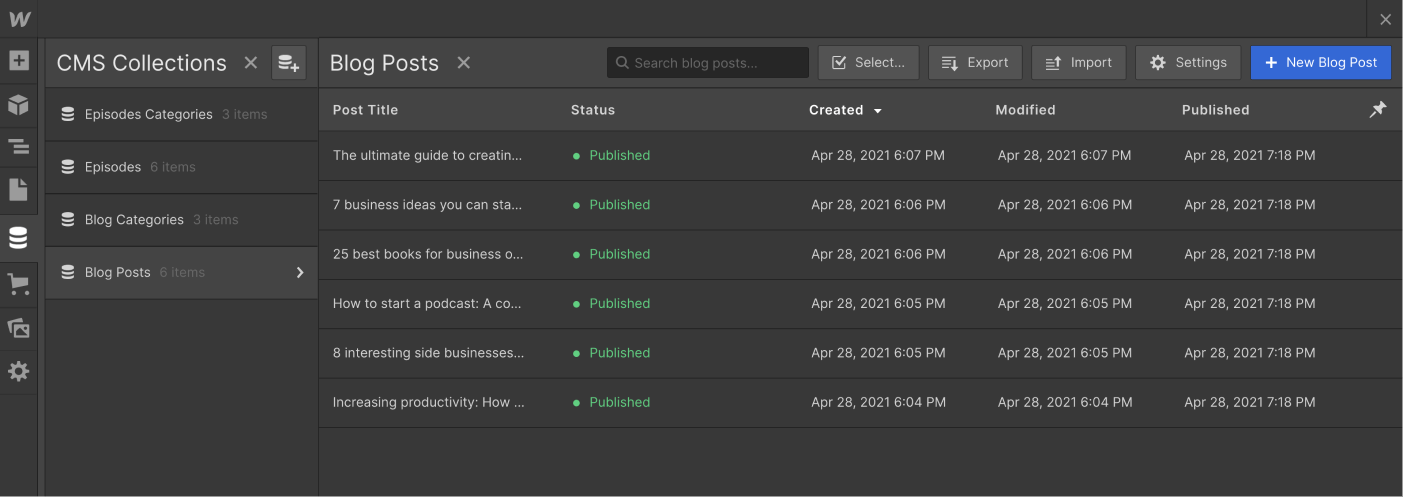Click the Blog Posts row chevron arrow
The image size is (1403, 497).
pos(300,272)
